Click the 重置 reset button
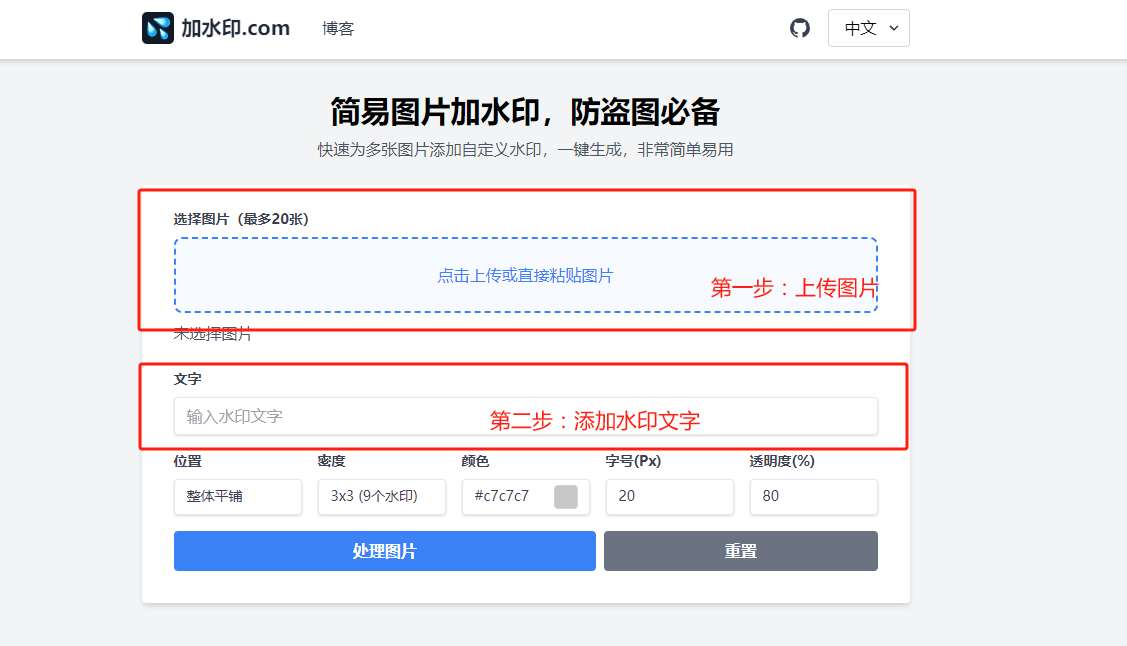The height and width of the screenshot is (646, 1127). [x=740, y=551]
